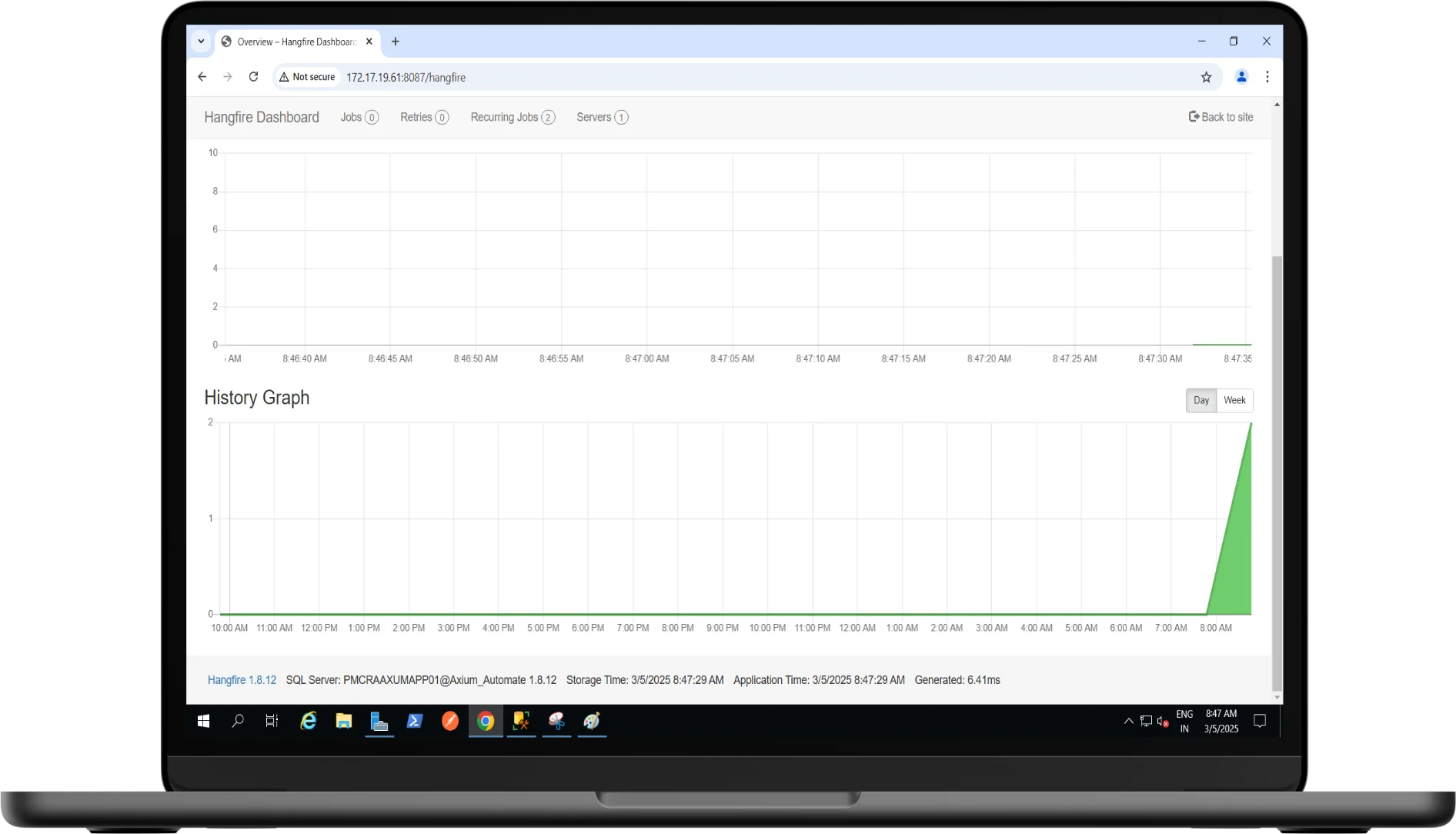Bookmark this page with the star icon
This screenshot has width=1456, height=834.
[x=1206, y=77]
